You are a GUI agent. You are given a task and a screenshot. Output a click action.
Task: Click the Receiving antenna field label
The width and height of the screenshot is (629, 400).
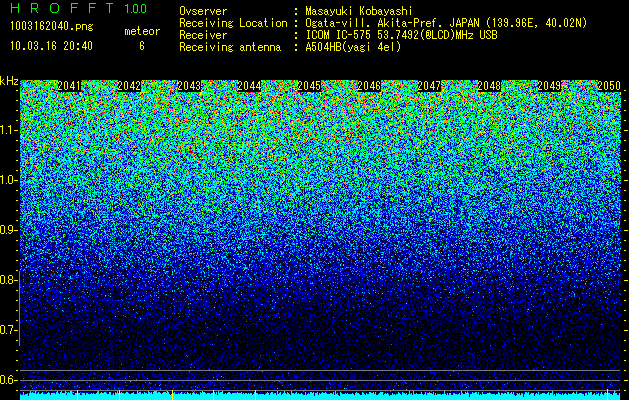(x=230, y=47)
